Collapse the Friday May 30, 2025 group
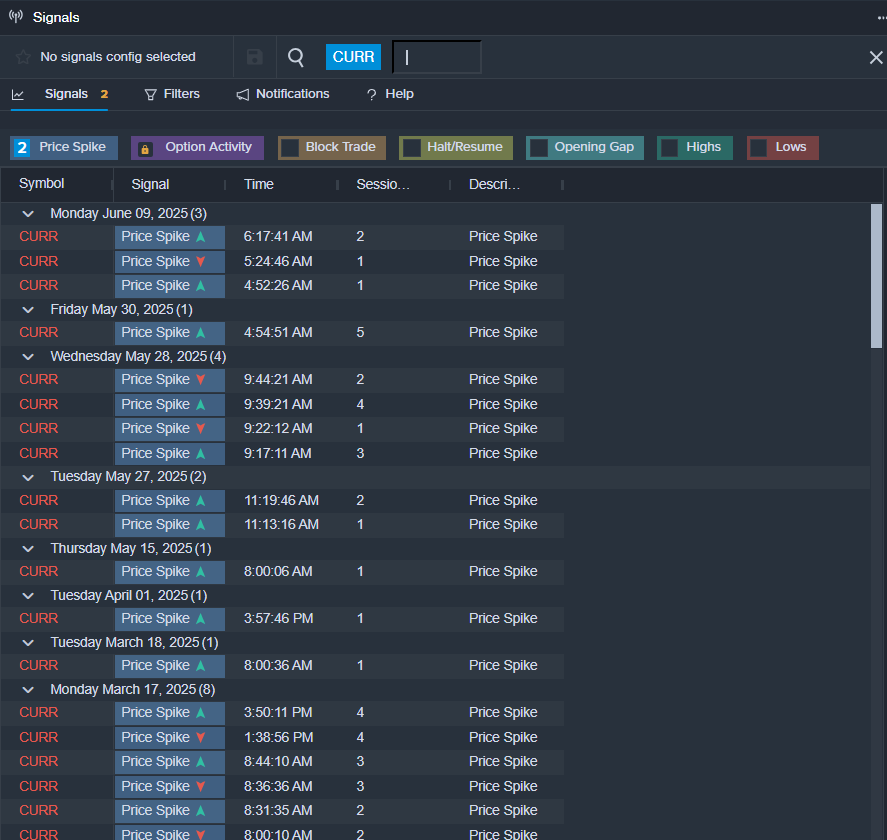The width and height of the screenshot is (887, 840). pyautogui.click(x=28, y=310)
